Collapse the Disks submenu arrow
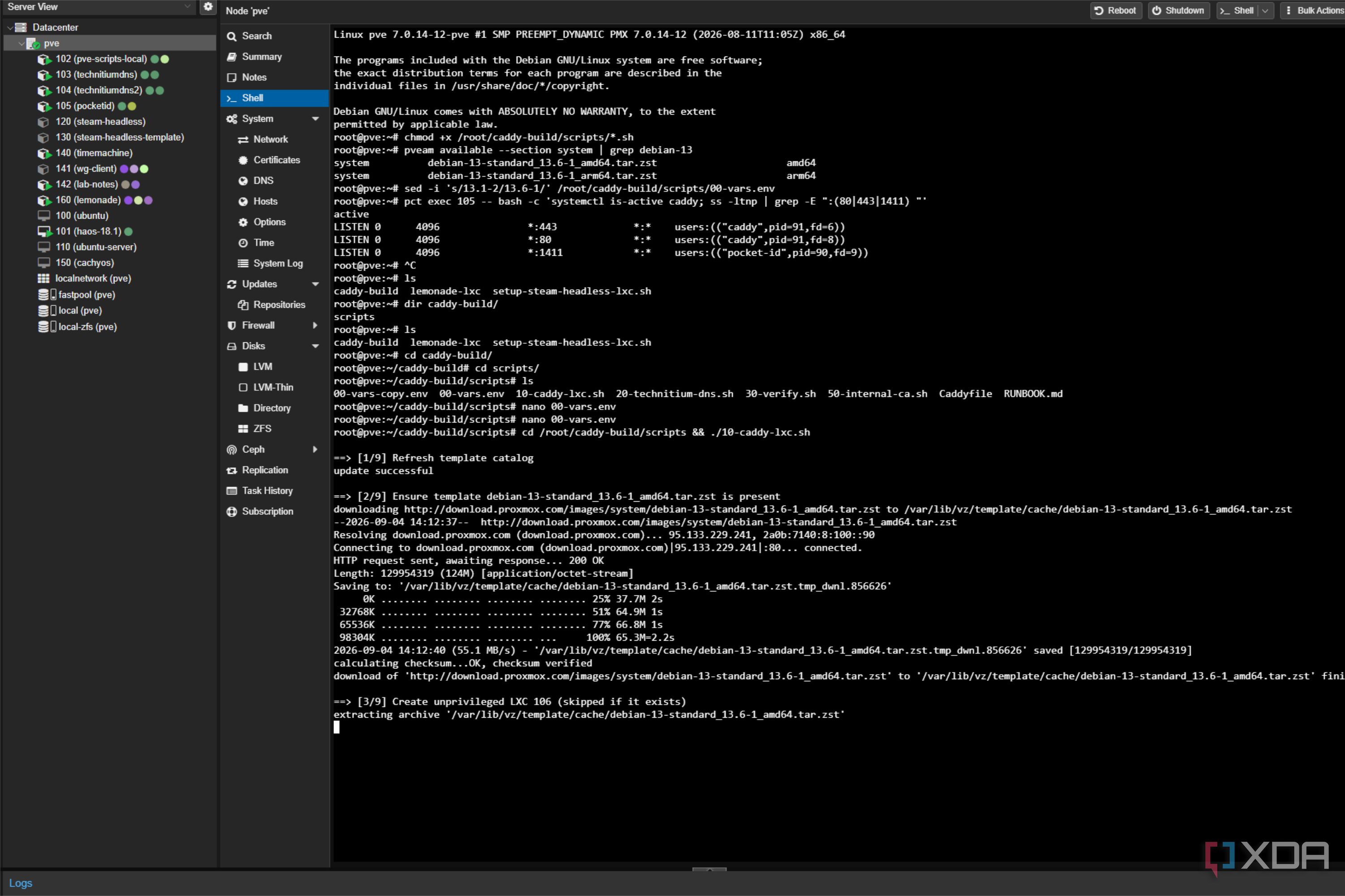 (315, 346)
